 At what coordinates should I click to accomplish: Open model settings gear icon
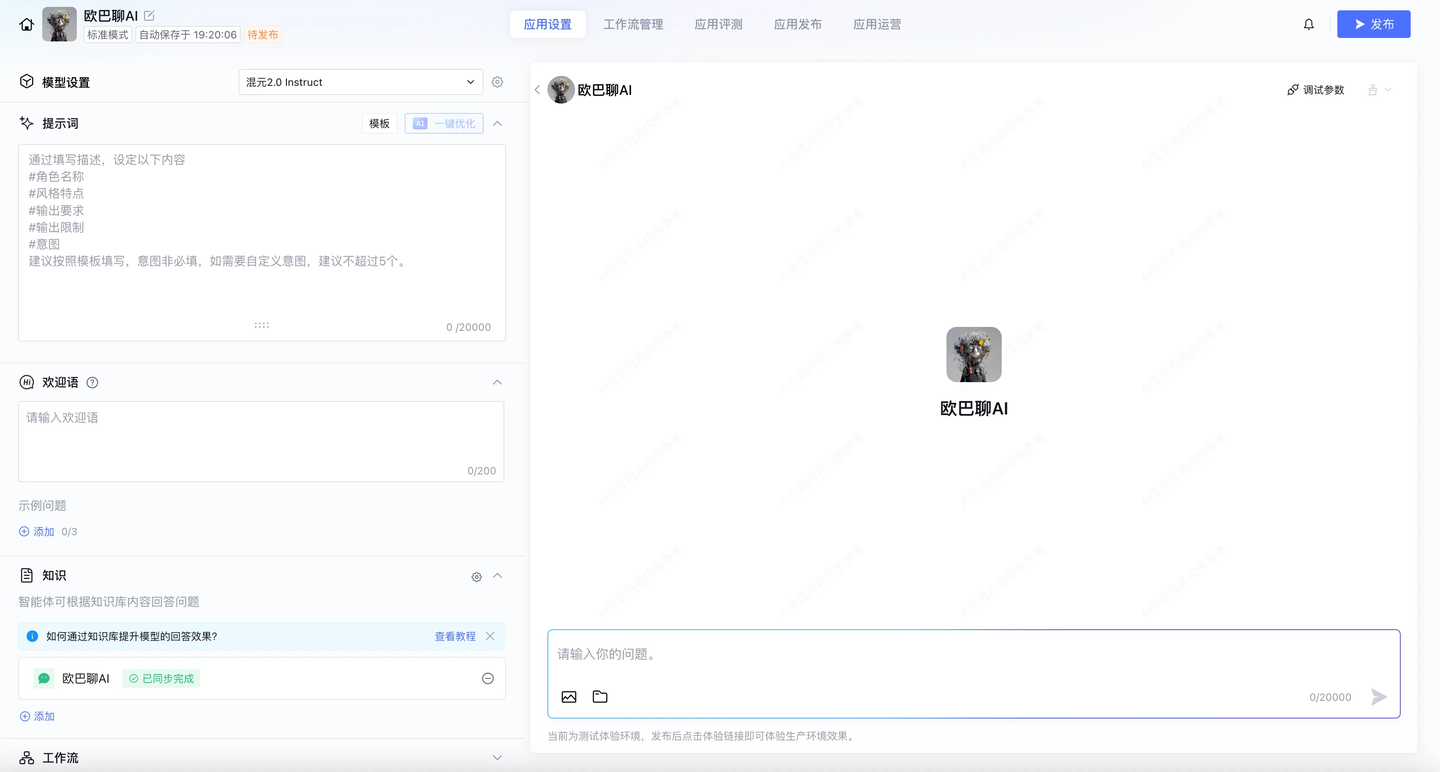[x=497, y=82]
